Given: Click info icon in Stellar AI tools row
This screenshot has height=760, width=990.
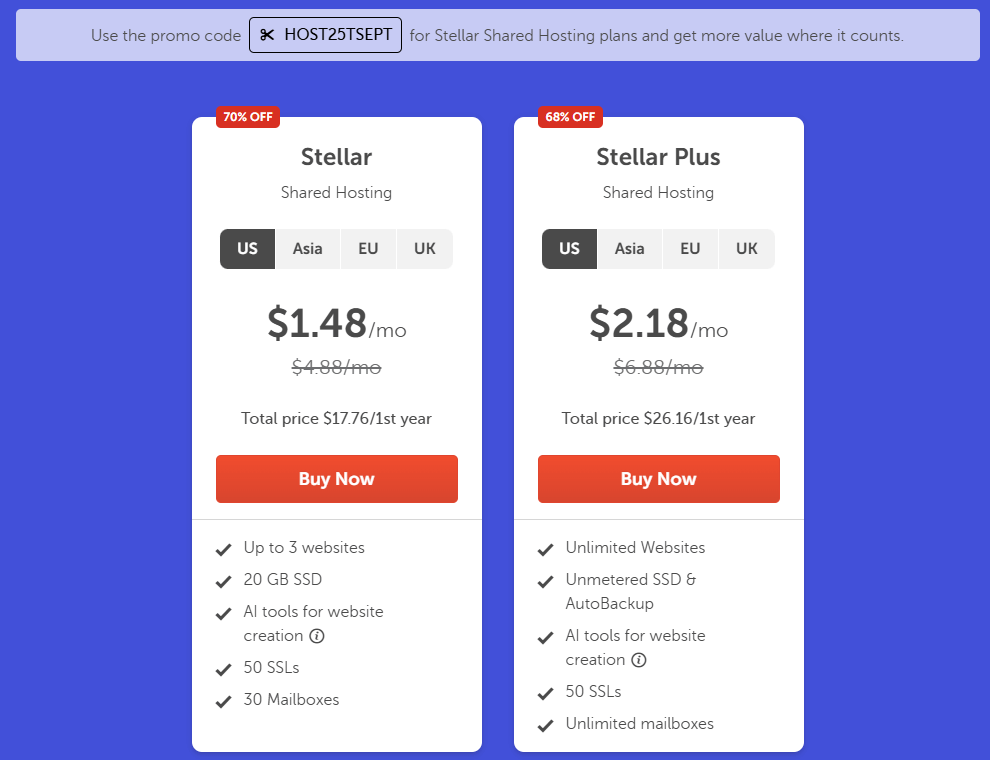Looking at the screenshot, I should [x=317, y=636].
